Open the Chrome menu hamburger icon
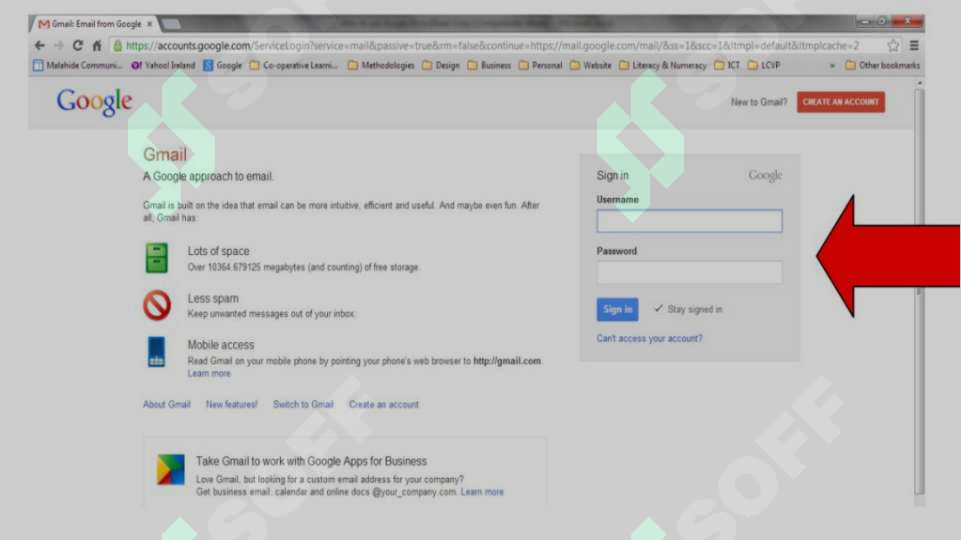The height and width of the screenshot is (540, 961). pyautogui.click(x=914, y=45)
